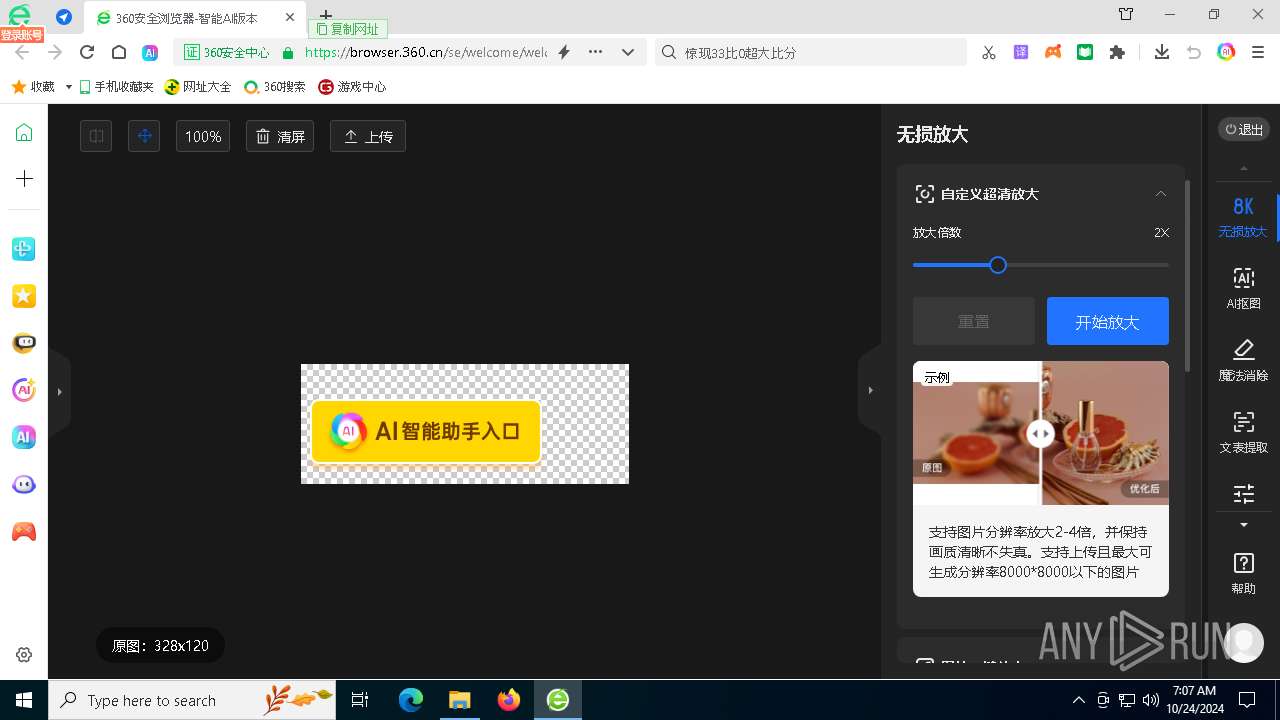Open the translate extension icon
1280x720 pixels.
pyautogui.click(x=1021, y=52)
